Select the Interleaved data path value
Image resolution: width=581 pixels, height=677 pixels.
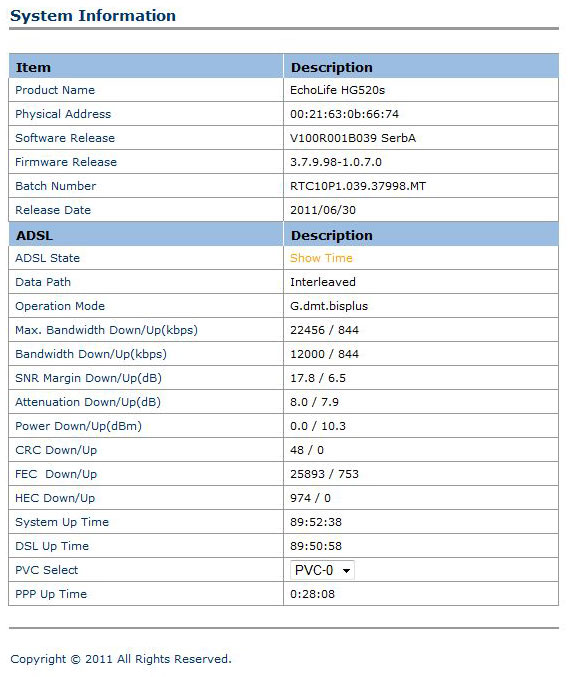[322, 282]
